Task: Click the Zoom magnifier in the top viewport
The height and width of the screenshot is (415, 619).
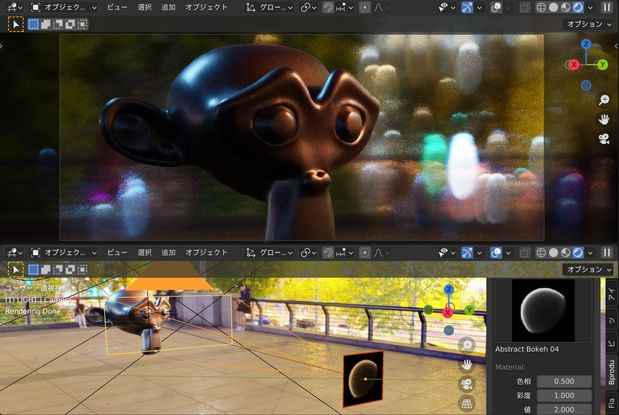Action: [x=604, y=100]
